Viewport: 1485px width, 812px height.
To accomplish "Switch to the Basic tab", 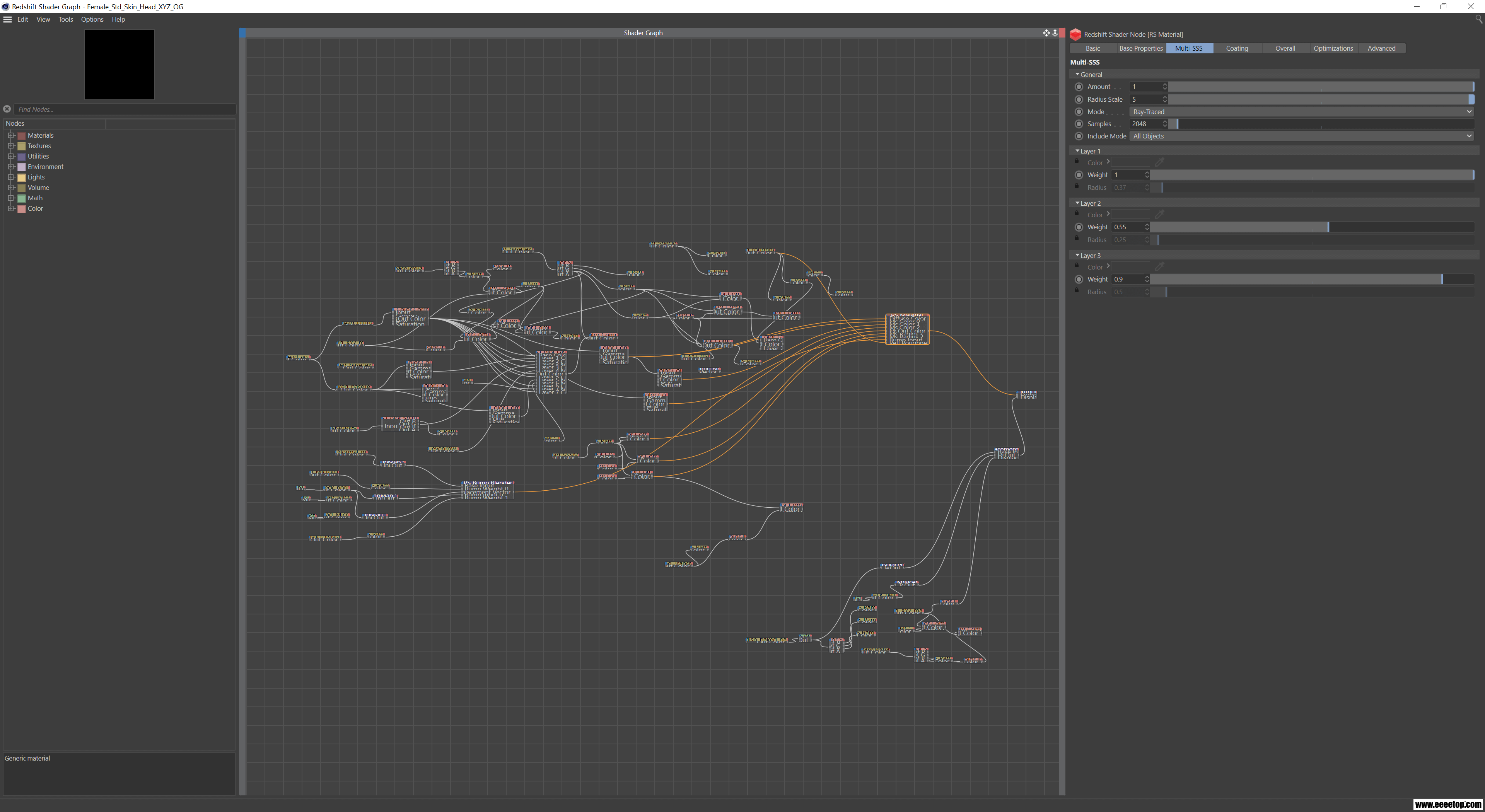I will click(1093, 48).
